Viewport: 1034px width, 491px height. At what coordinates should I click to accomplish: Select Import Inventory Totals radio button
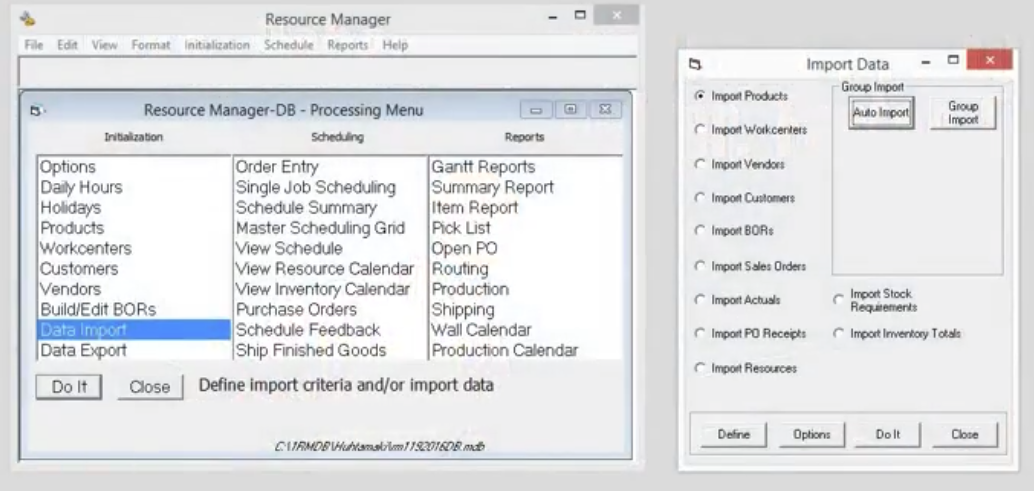[839, 334]
